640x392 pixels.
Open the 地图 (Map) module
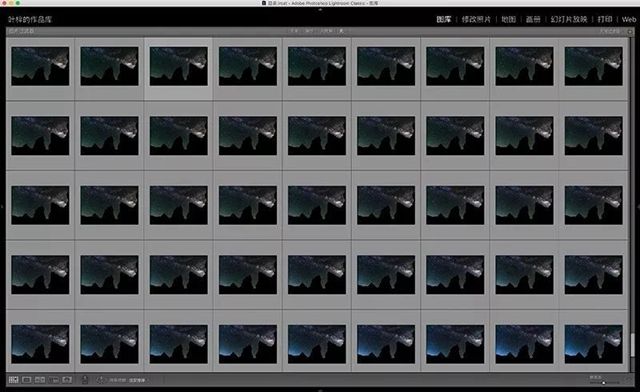point(508,19)
